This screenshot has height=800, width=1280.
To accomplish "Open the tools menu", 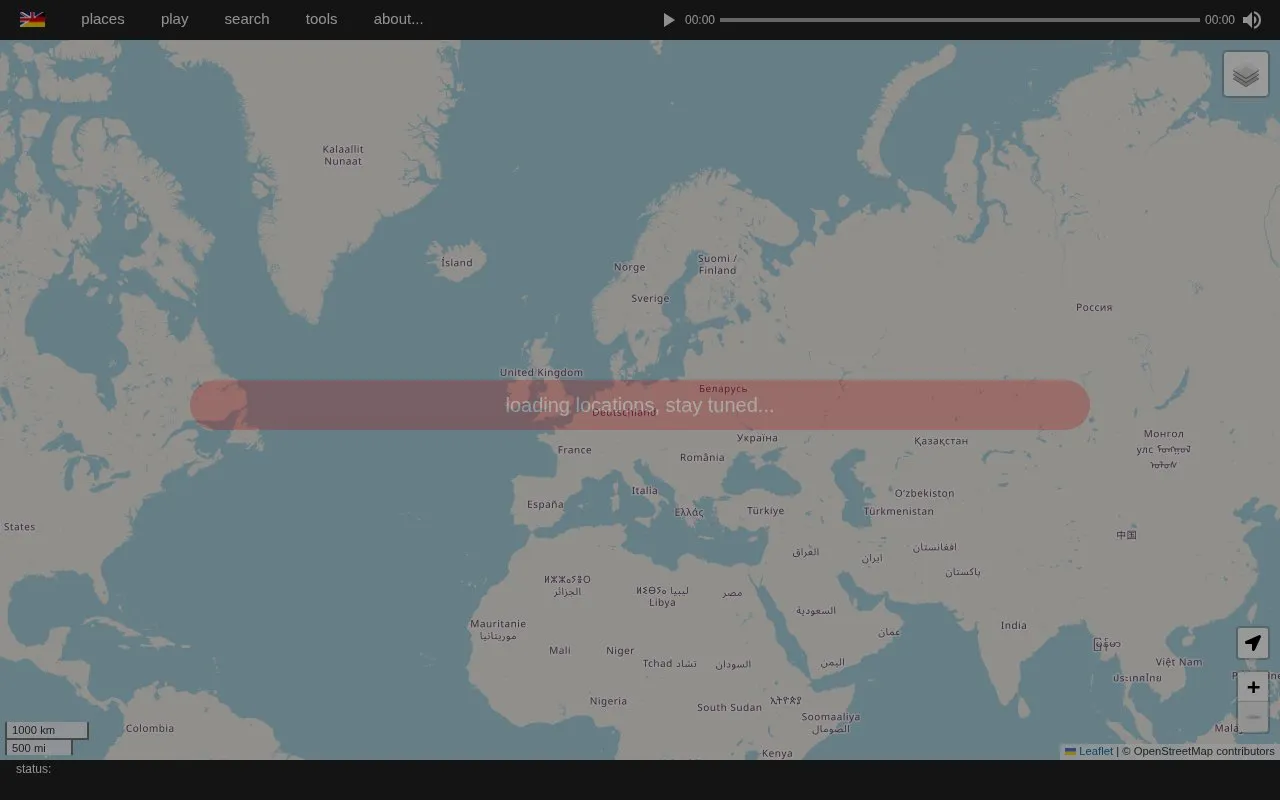I will [x=321, y=19].
